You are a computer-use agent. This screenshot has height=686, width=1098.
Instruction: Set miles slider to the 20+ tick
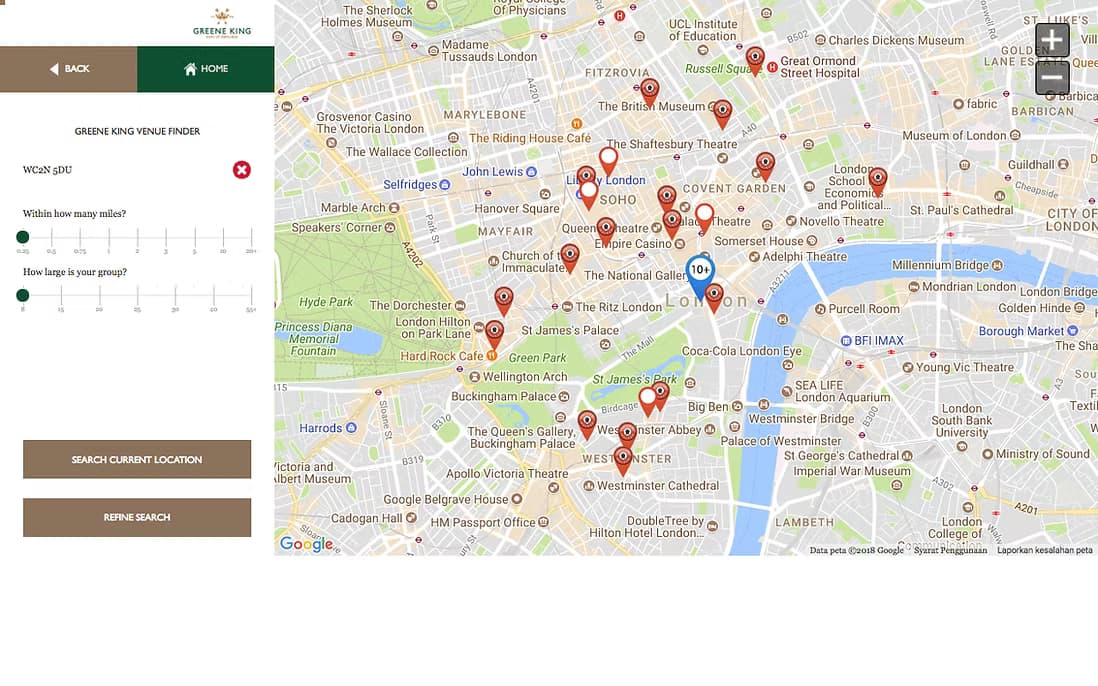click(x=251, y=237)
